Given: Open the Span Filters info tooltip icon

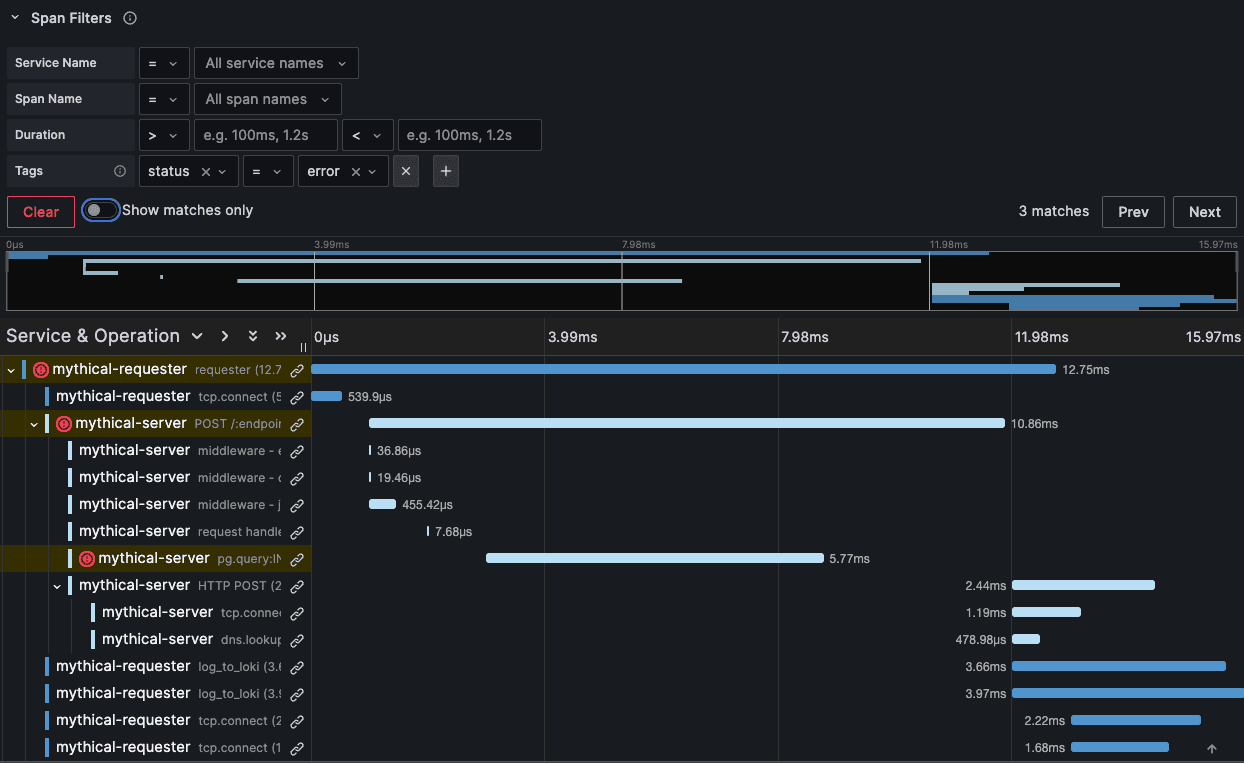Looking at the screenshot, I should pyautogui.click(x=130, y=17).
